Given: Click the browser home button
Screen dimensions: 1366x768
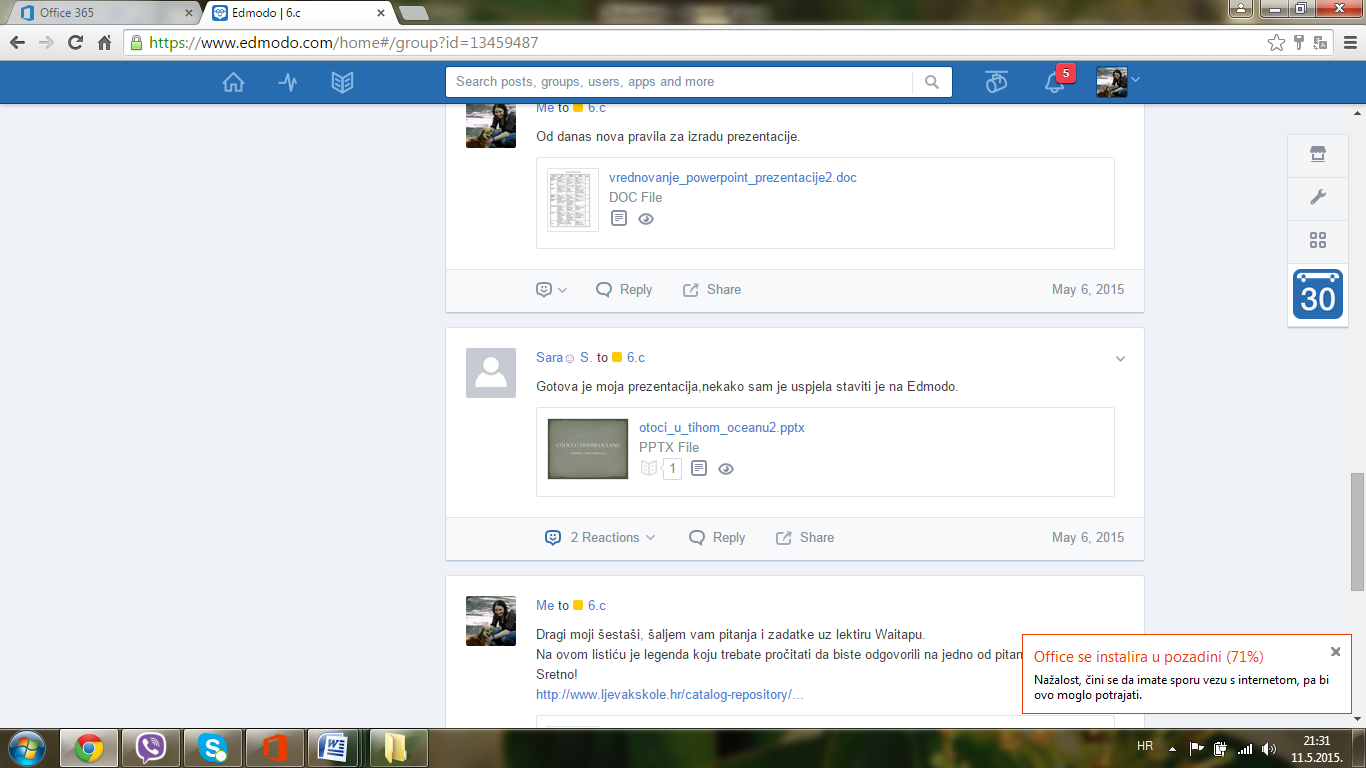Looking at the screenshot, I should click(x=104, y=43).
